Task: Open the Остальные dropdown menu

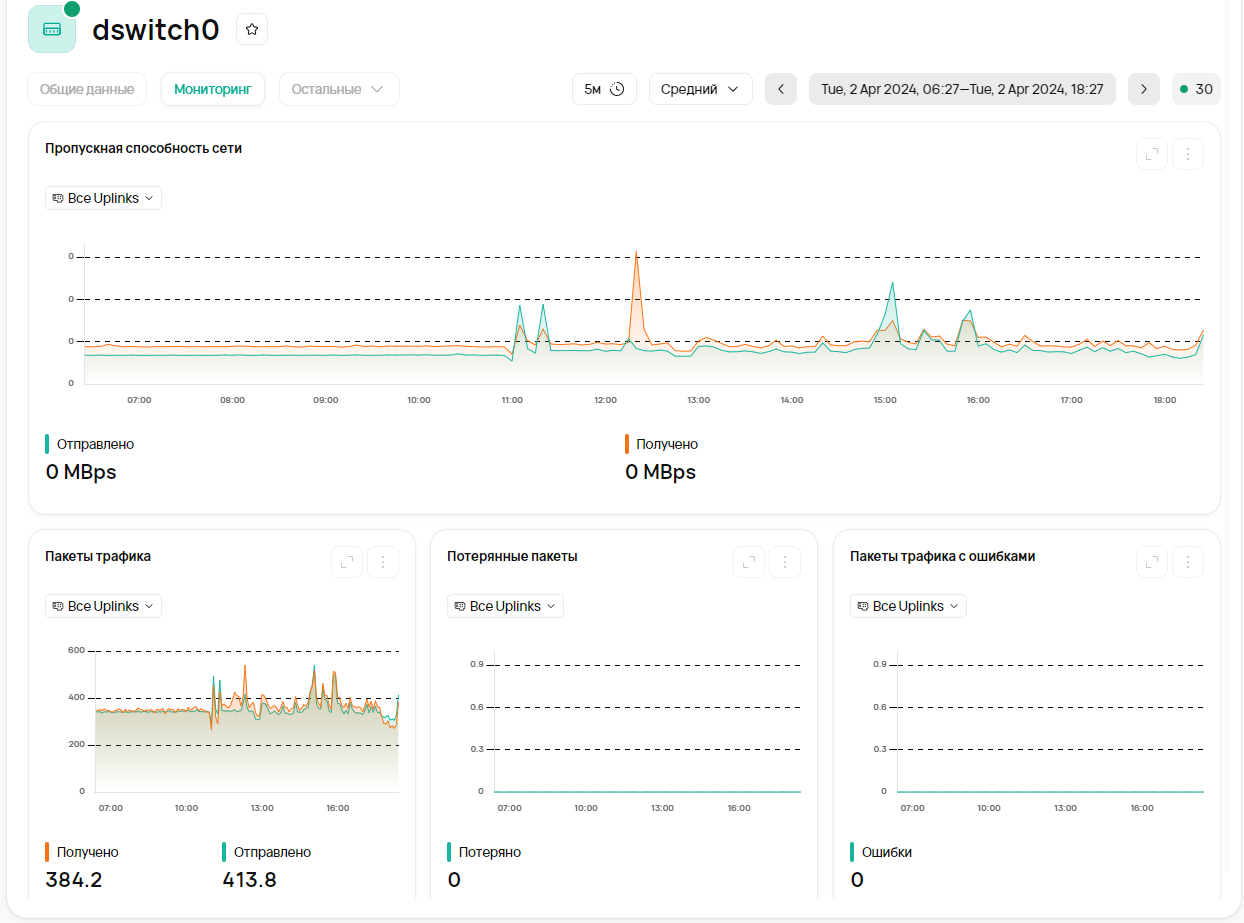Action: tap(338, 89)
